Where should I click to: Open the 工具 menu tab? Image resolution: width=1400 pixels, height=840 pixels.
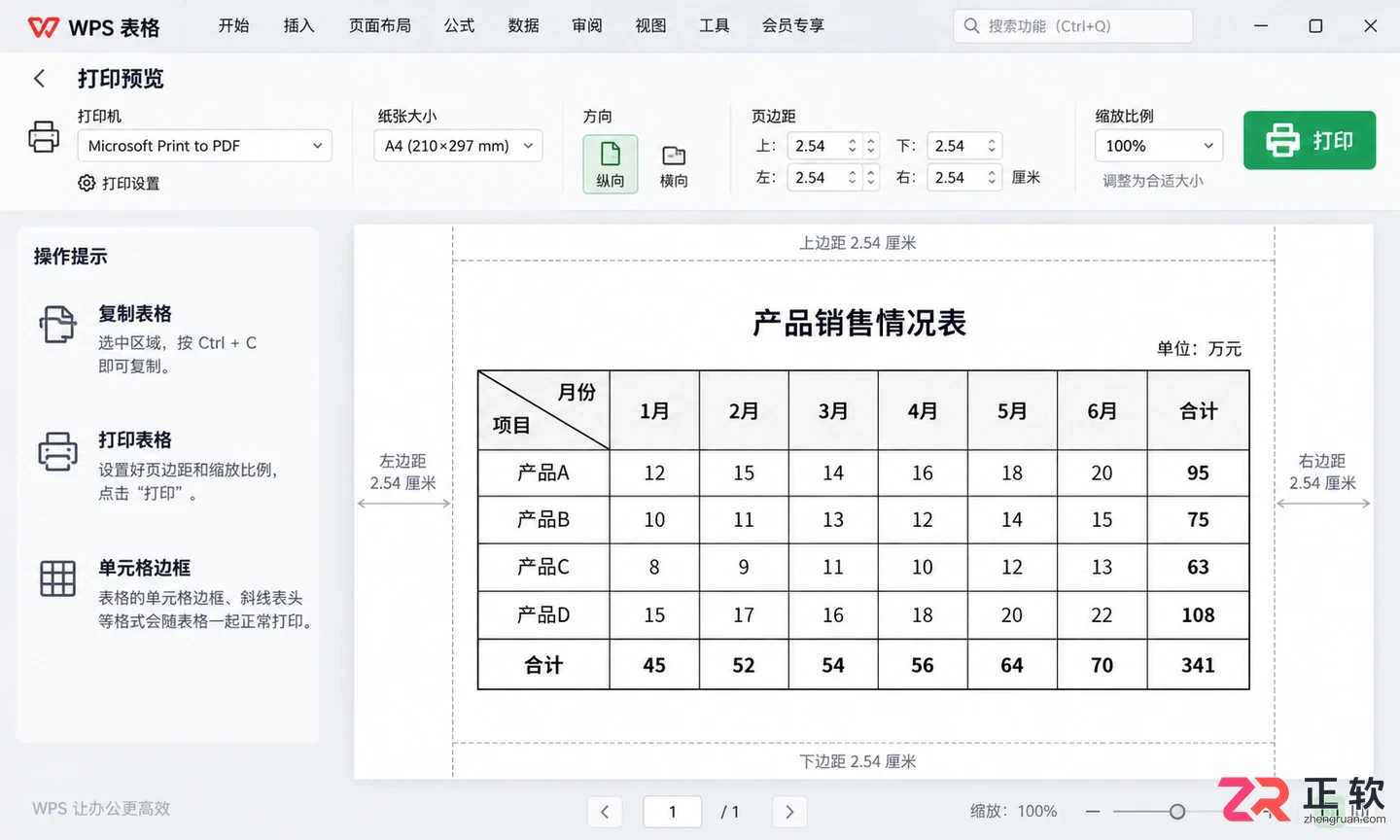714,26
